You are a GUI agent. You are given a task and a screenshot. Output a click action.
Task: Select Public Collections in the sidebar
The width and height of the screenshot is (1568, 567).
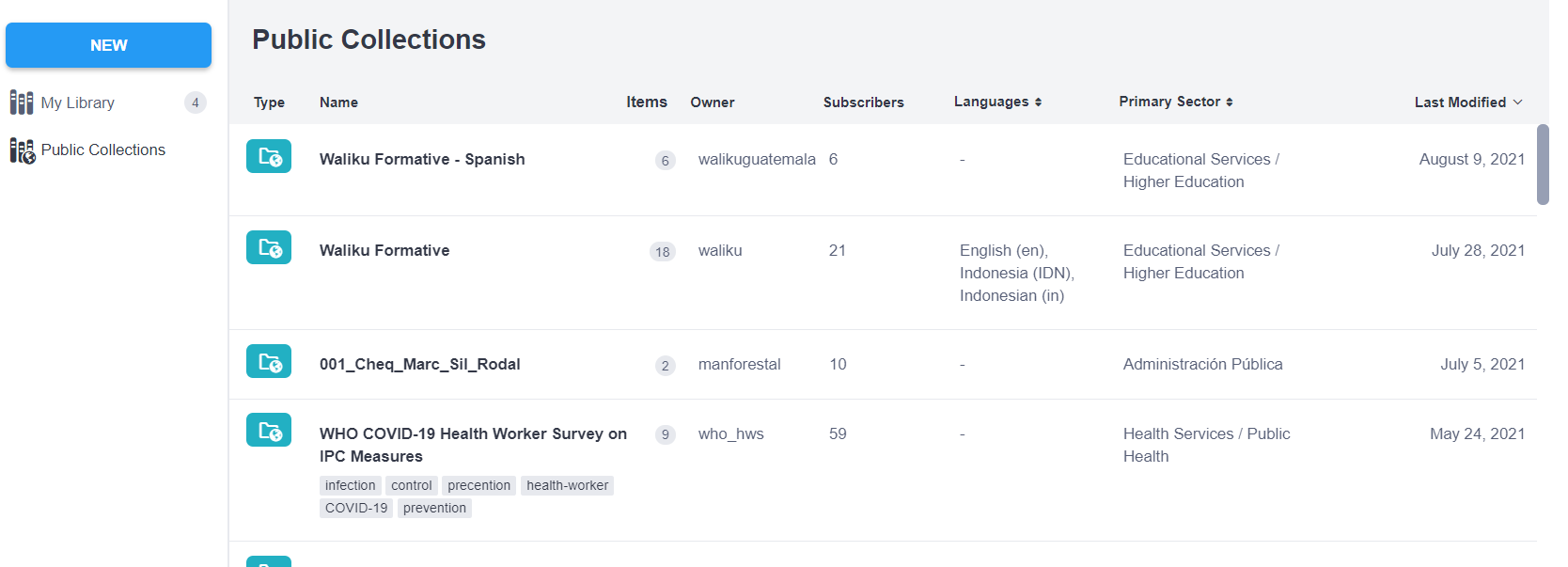click(x=103, y=150)
